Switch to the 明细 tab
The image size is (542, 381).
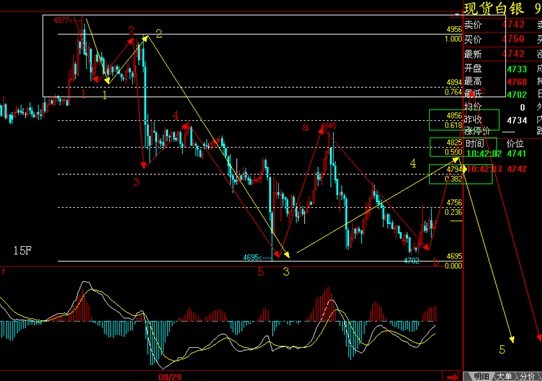click(481, 377)
